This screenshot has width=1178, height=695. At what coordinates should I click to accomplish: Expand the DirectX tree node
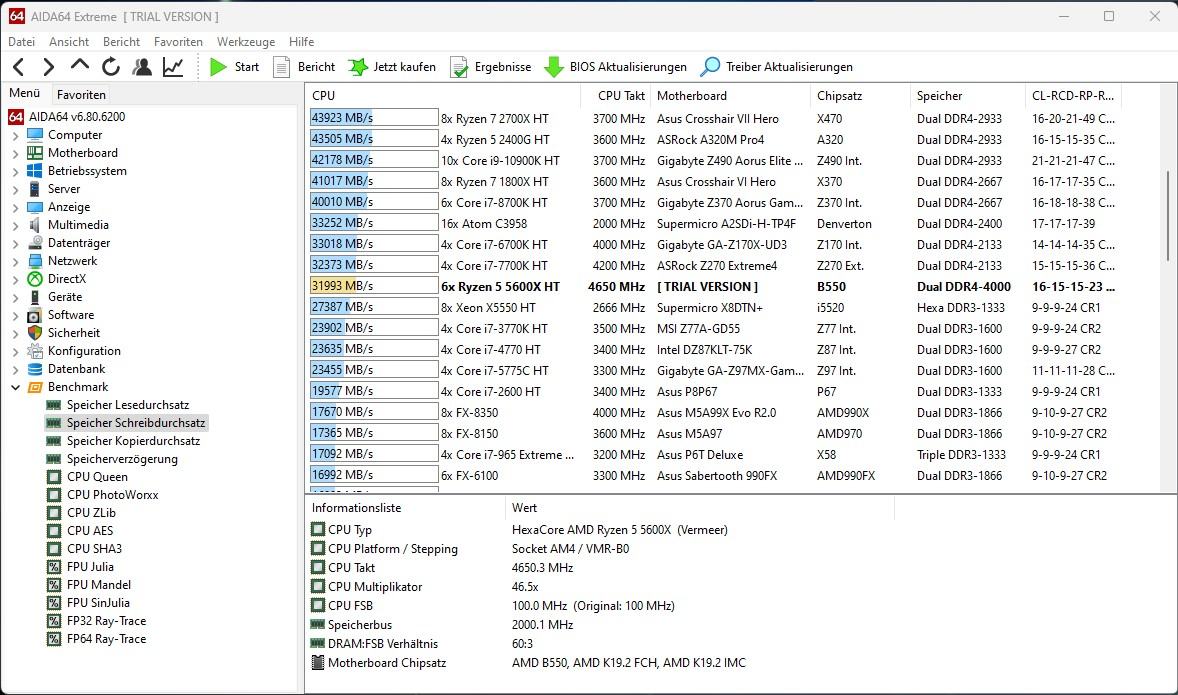pos(16,280)
